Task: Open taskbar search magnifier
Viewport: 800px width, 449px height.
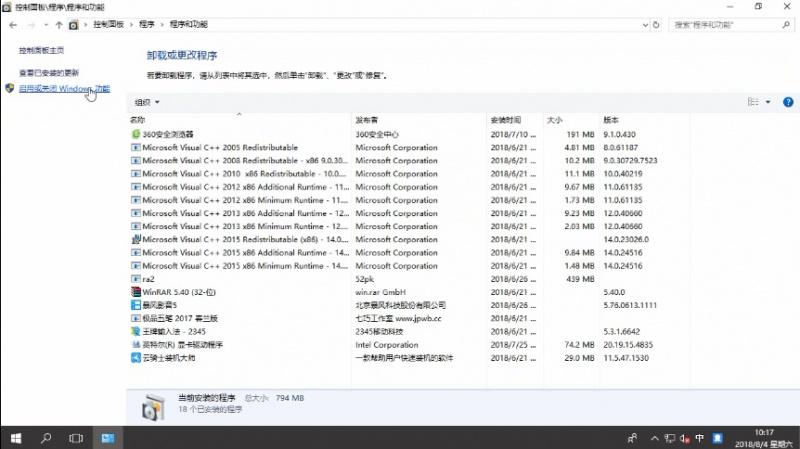Action: point(46,438)
